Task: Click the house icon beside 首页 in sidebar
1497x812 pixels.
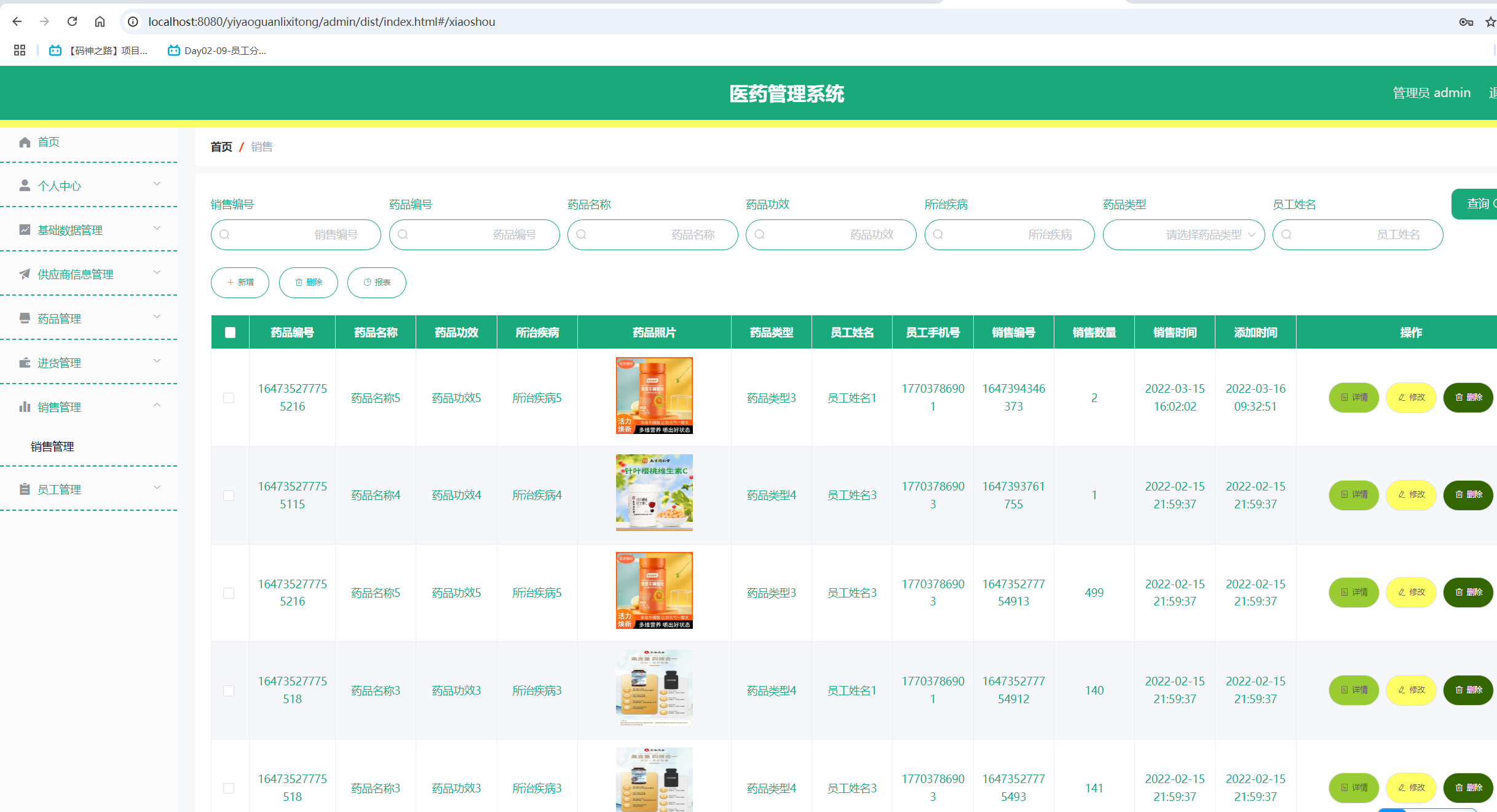Action: coord(25,142)
